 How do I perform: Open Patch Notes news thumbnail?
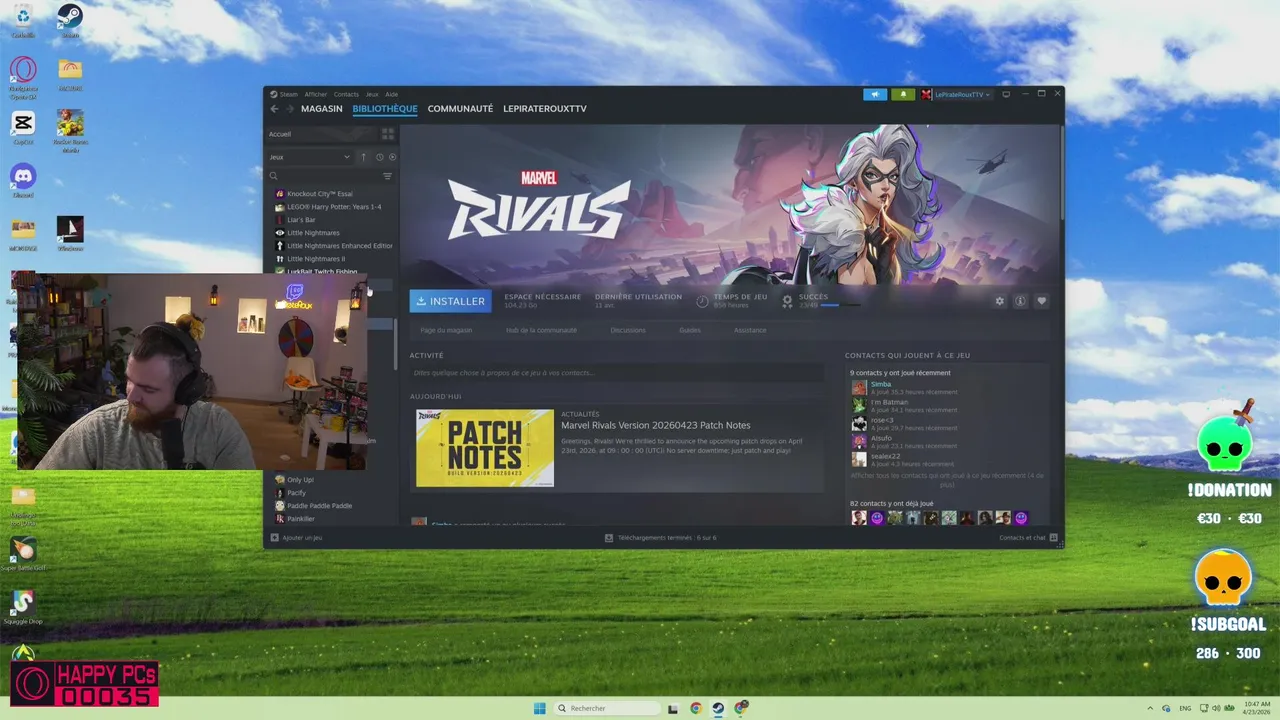pyautogui.click(x=485, y=448)
